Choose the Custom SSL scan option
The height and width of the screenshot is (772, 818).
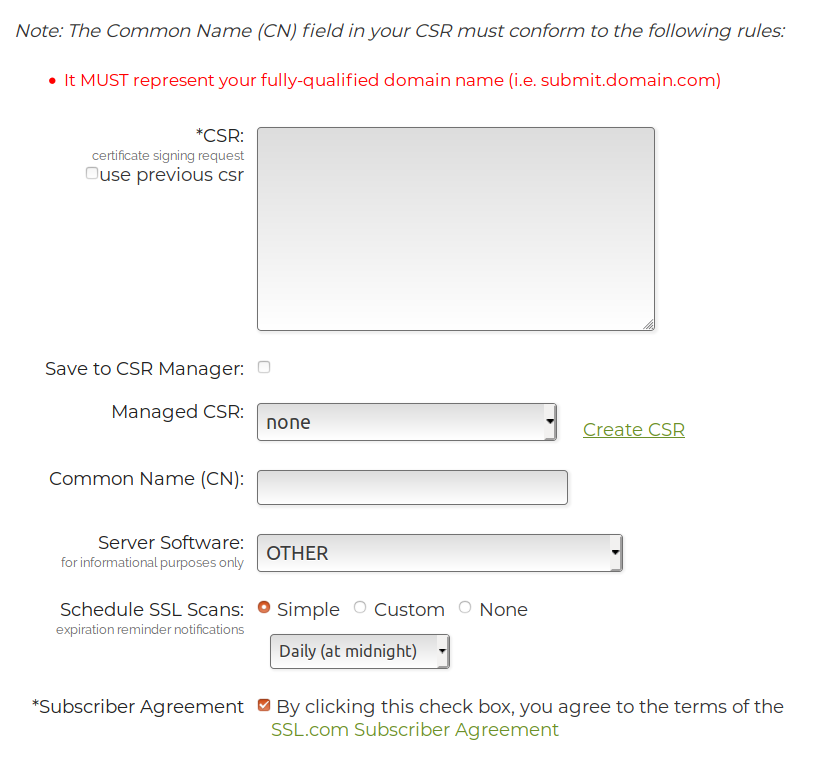point(360,607)
